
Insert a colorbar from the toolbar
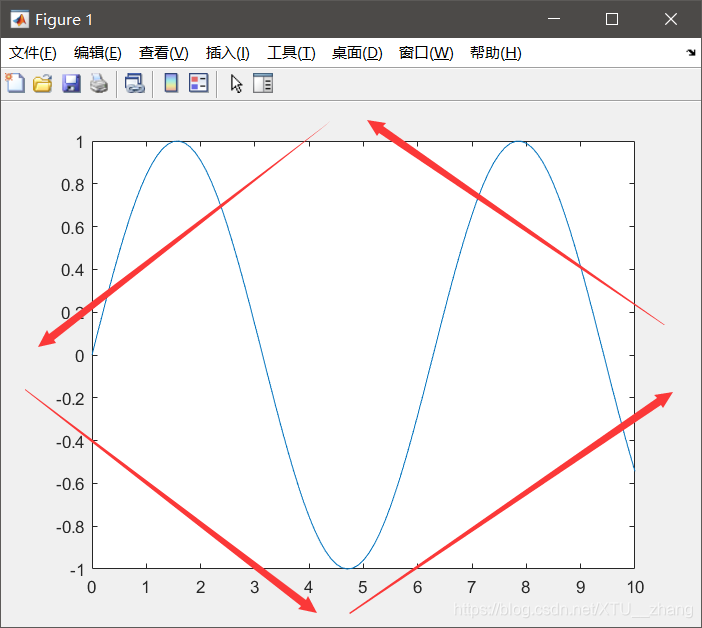pos(171,83)
